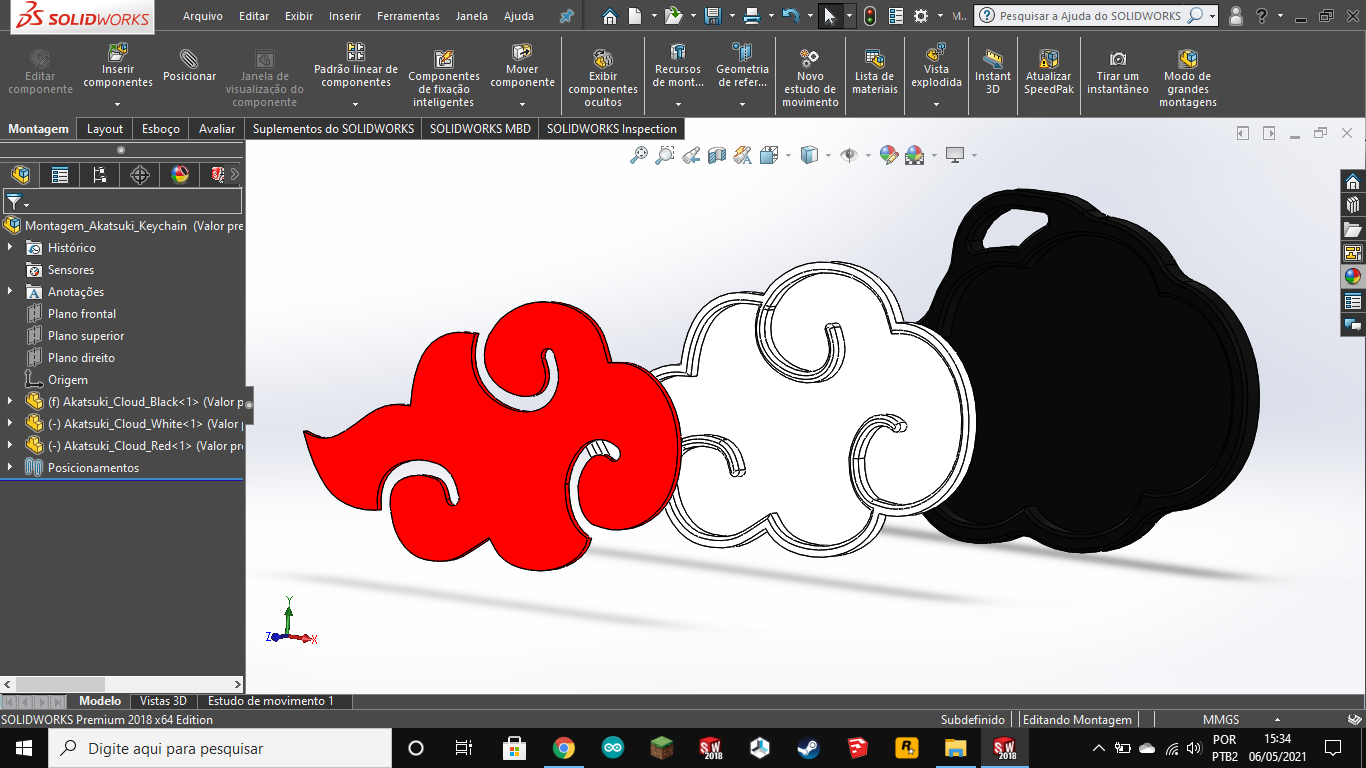This screenshot has width=1366, height=768.
Task: Select Plano superior in feature tree
Action: [86, 335]
